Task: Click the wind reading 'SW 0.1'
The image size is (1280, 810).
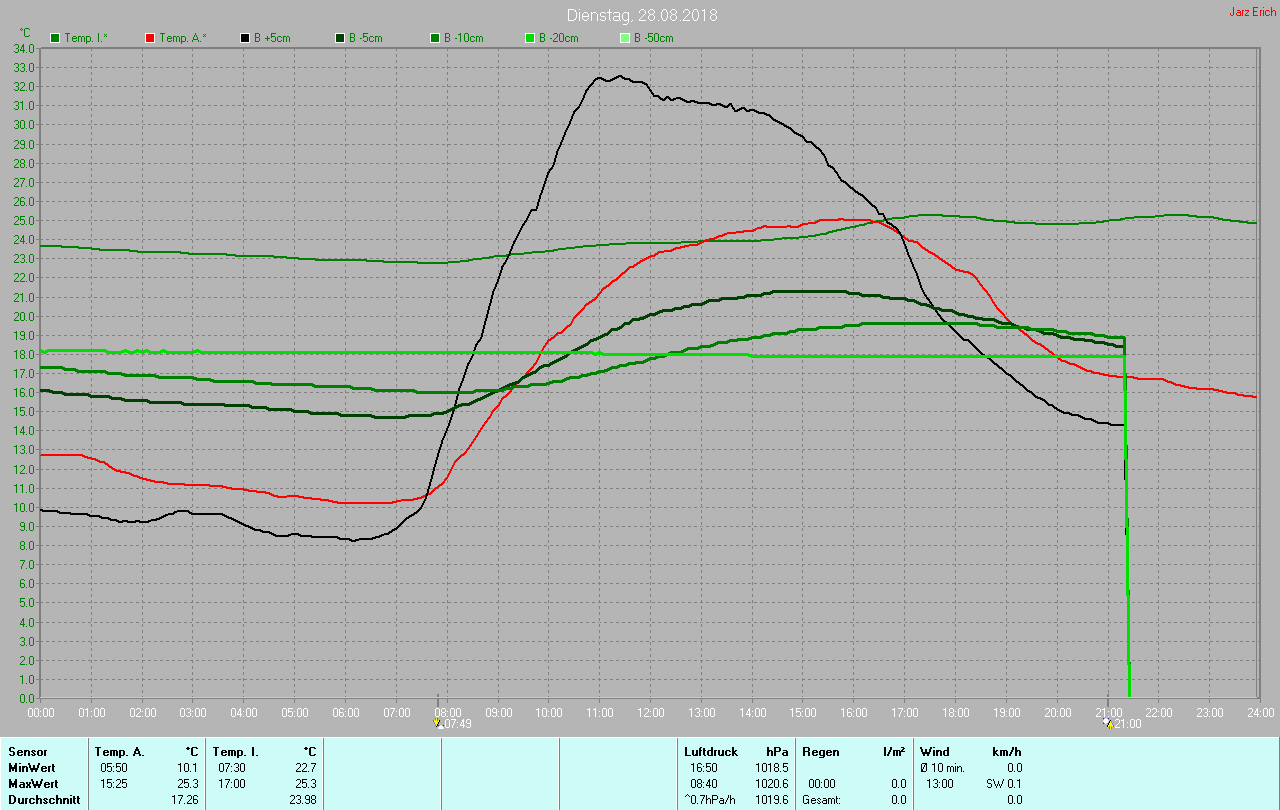Action: point(1003,783)
